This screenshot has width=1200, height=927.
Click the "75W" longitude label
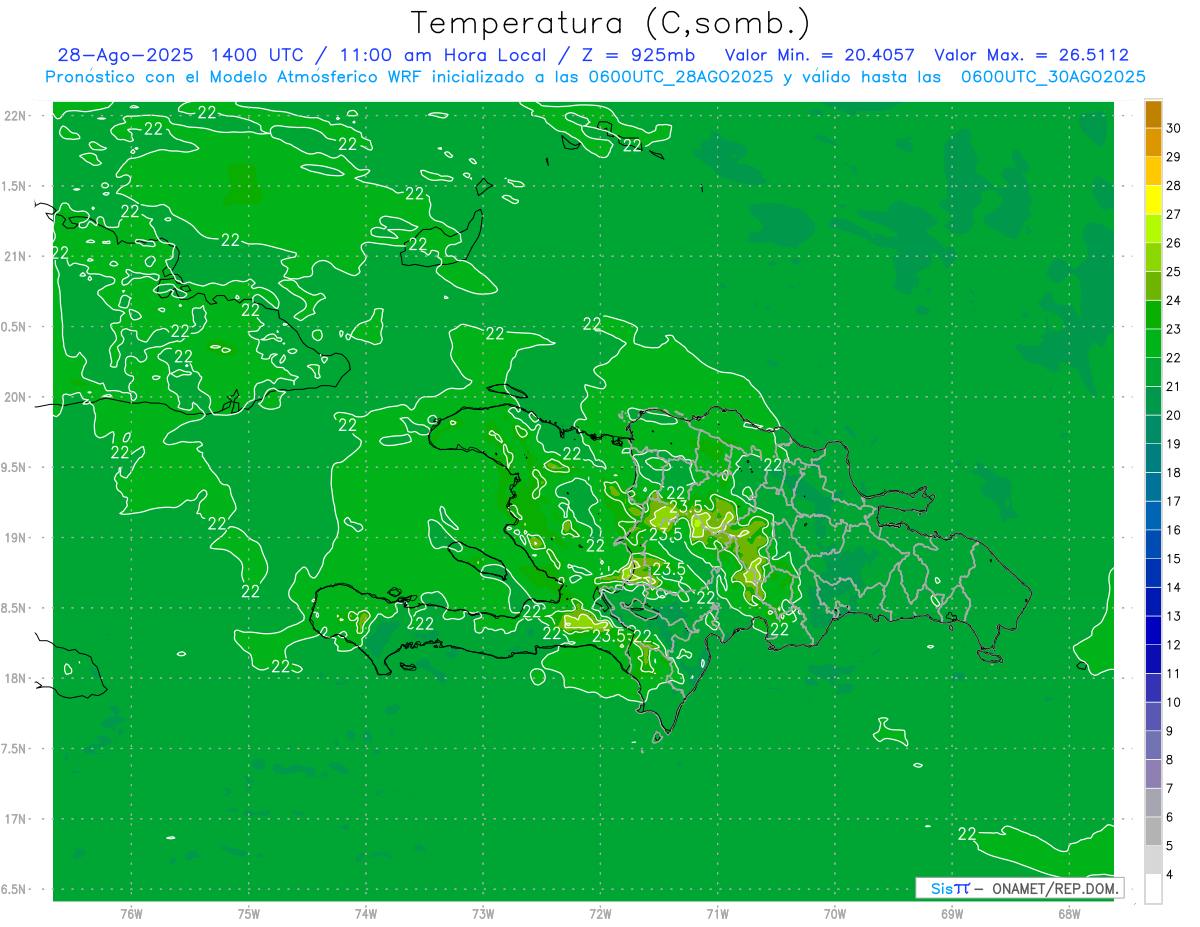pyautogui.click(x=249, y=914)
